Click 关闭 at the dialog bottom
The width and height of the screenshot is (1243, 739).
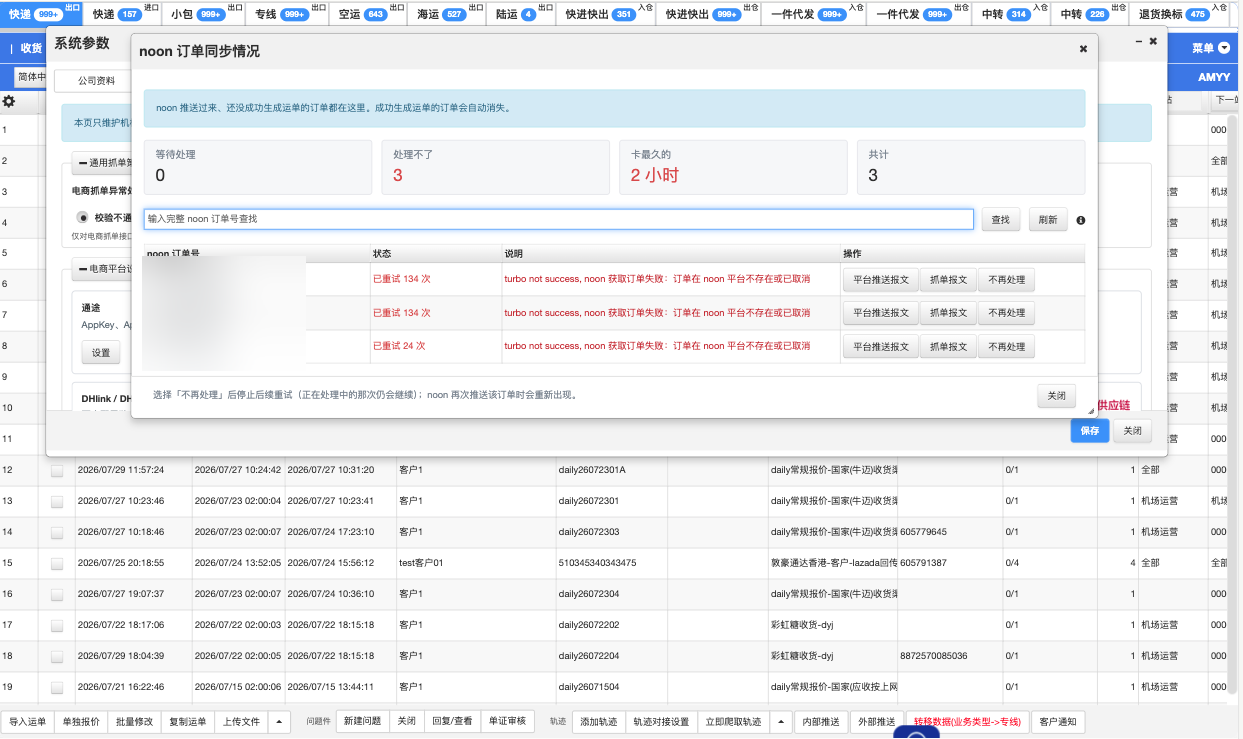[1057, 396]
